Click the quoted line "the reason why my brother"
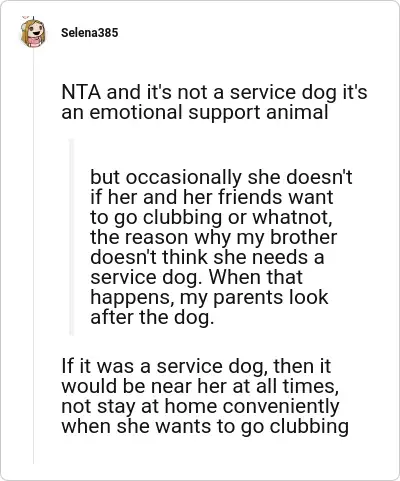 pyautogui.click(x=214, y=237)
